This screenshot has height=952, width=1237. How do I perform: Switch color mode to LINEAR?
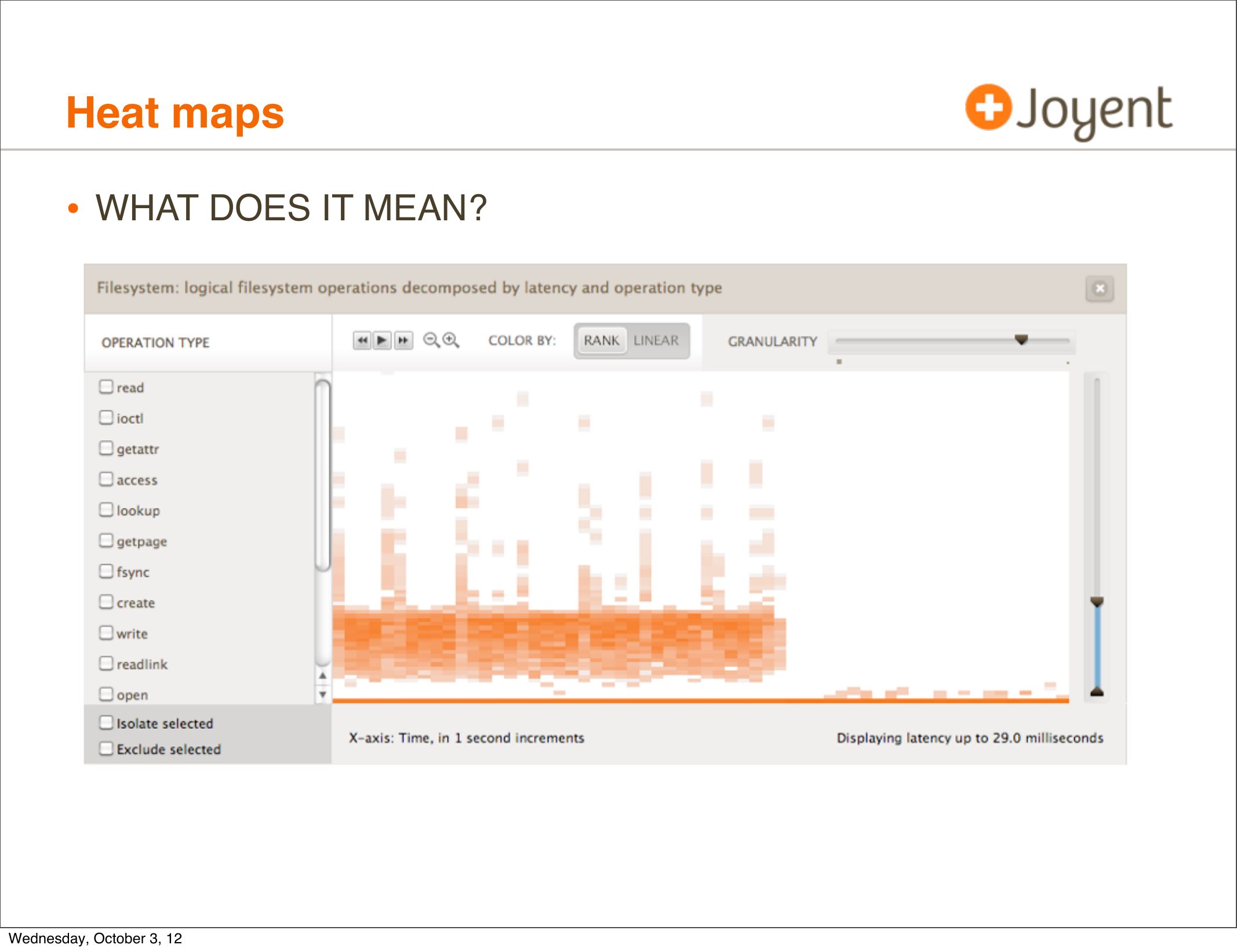[656, 340]
